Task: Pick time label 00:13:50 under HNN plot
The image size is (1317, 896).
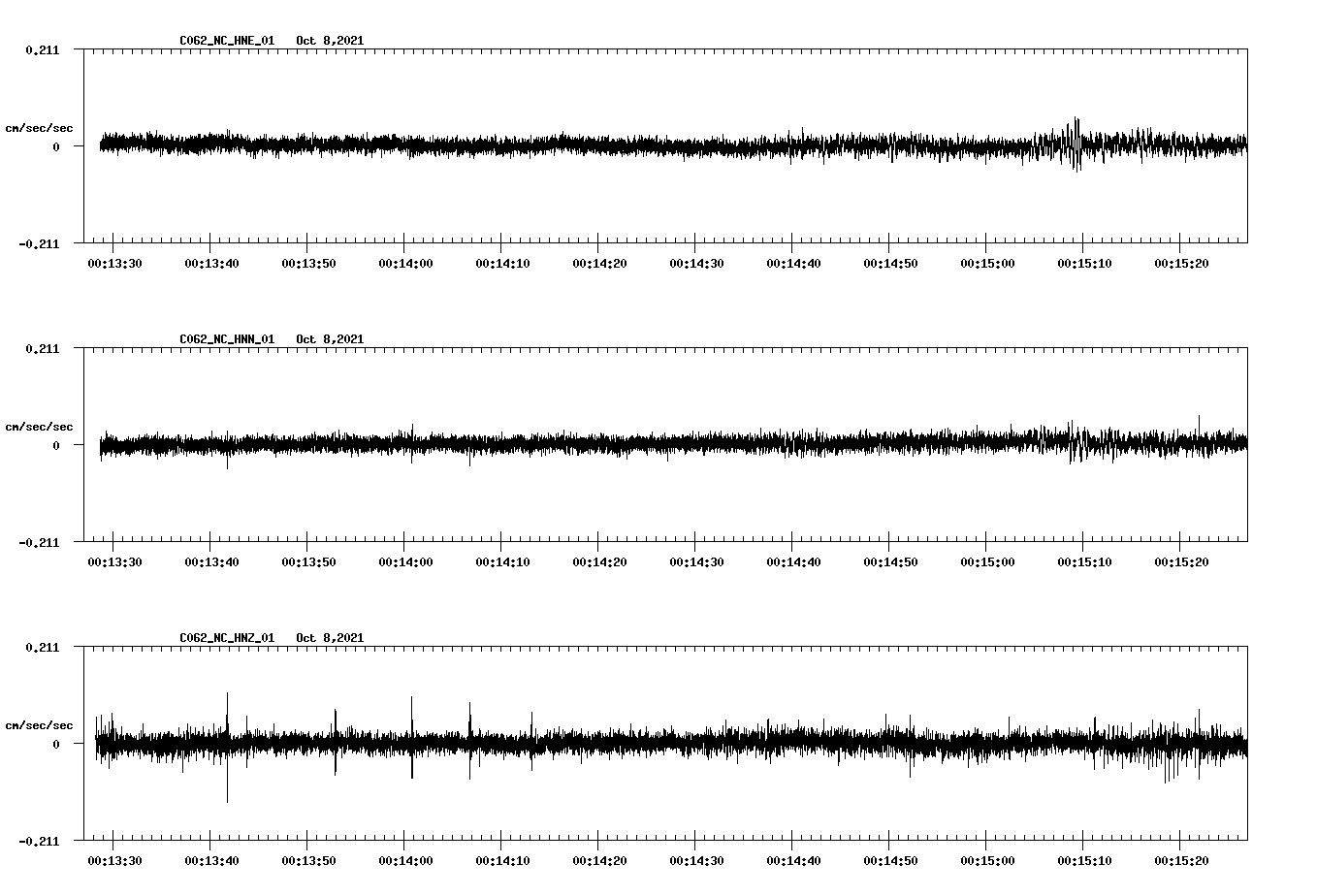Action: (308, 562)
